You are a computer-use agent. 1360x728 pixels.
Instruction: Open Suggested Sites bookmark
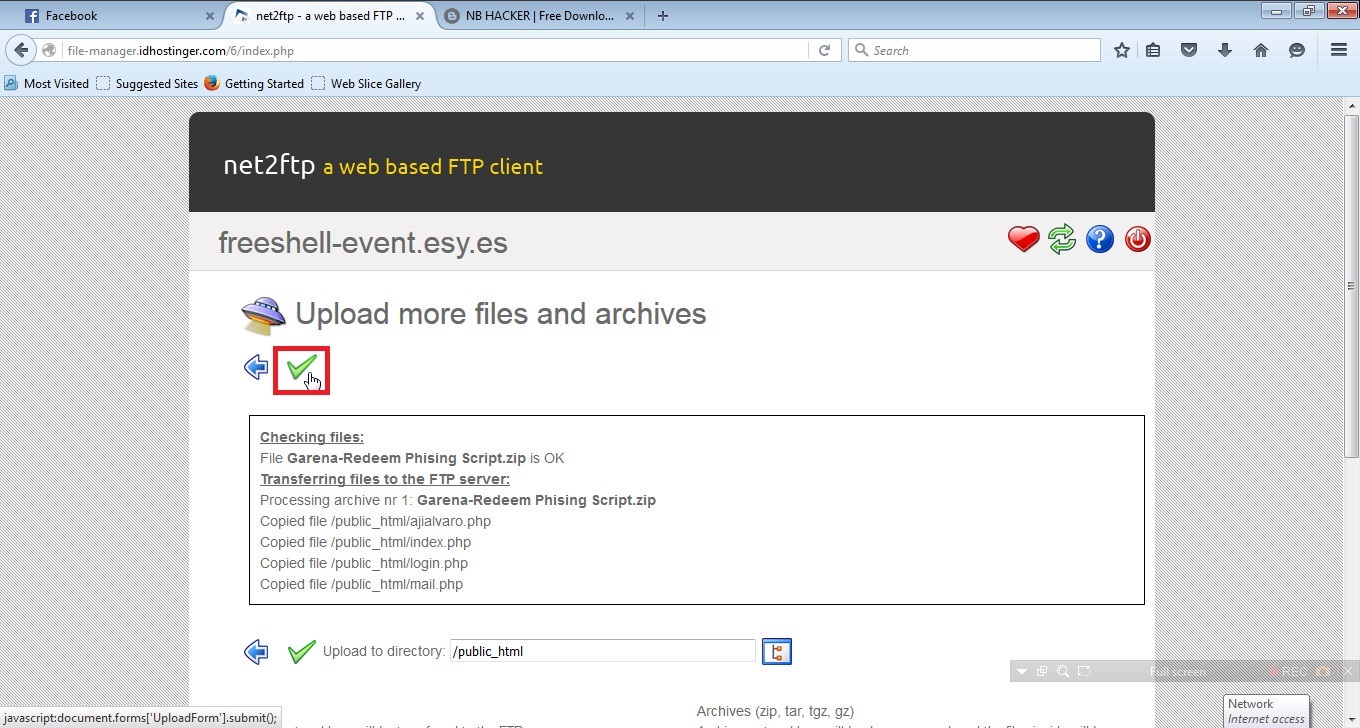point(147,84)
